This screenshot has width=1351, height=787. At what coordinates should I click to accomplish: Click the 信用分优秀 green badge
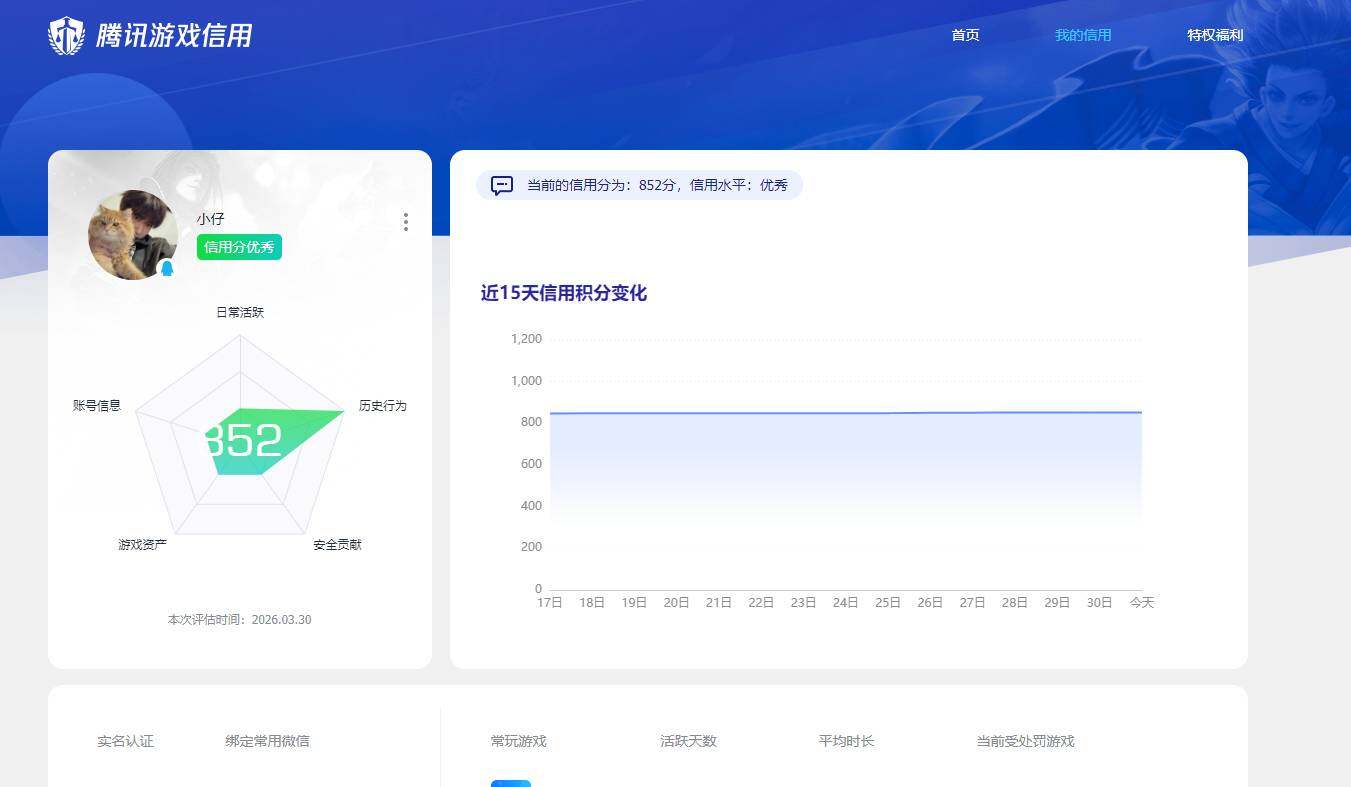point(239,247)
